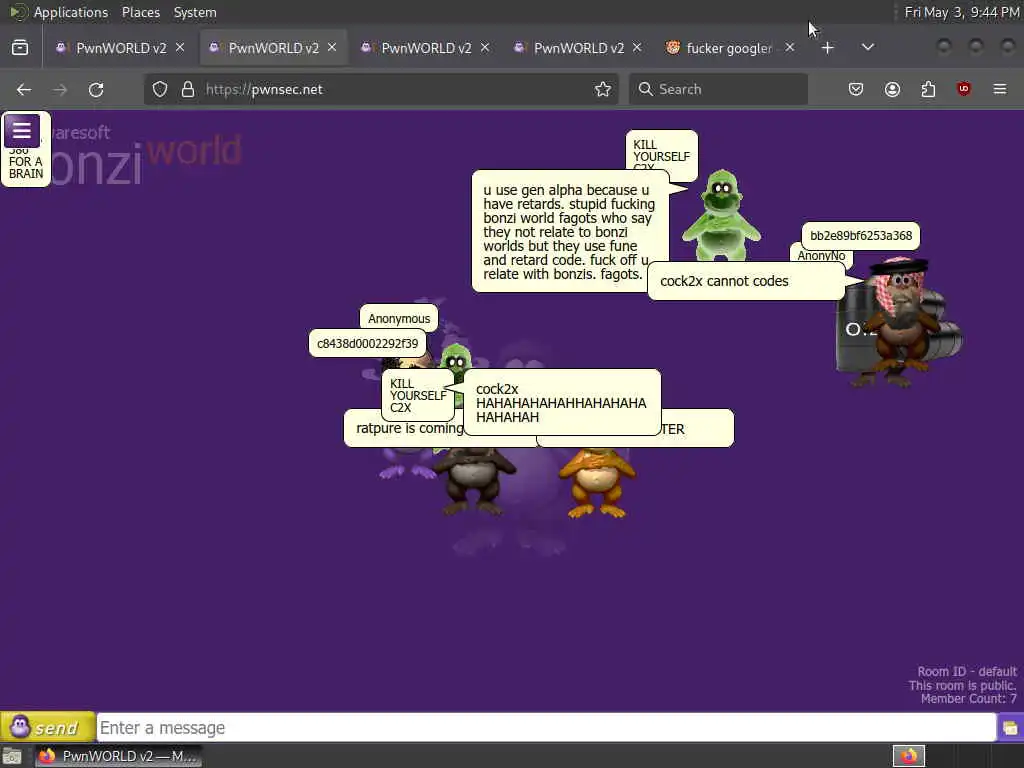Bookmark this page with the star icon
The height and width of the screenshot is (768, 1024).
click(x=603, y=89)
